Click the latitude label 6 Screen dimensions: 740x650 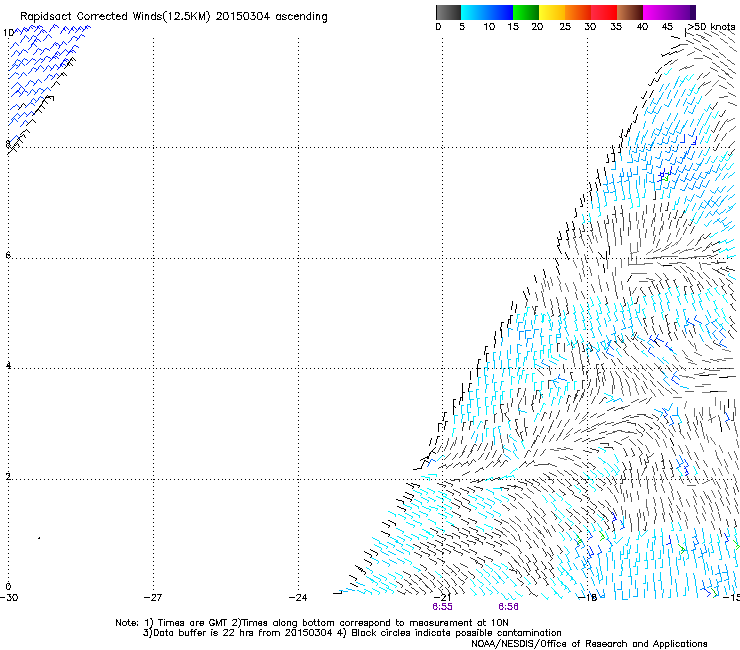[x=8, y=255]
